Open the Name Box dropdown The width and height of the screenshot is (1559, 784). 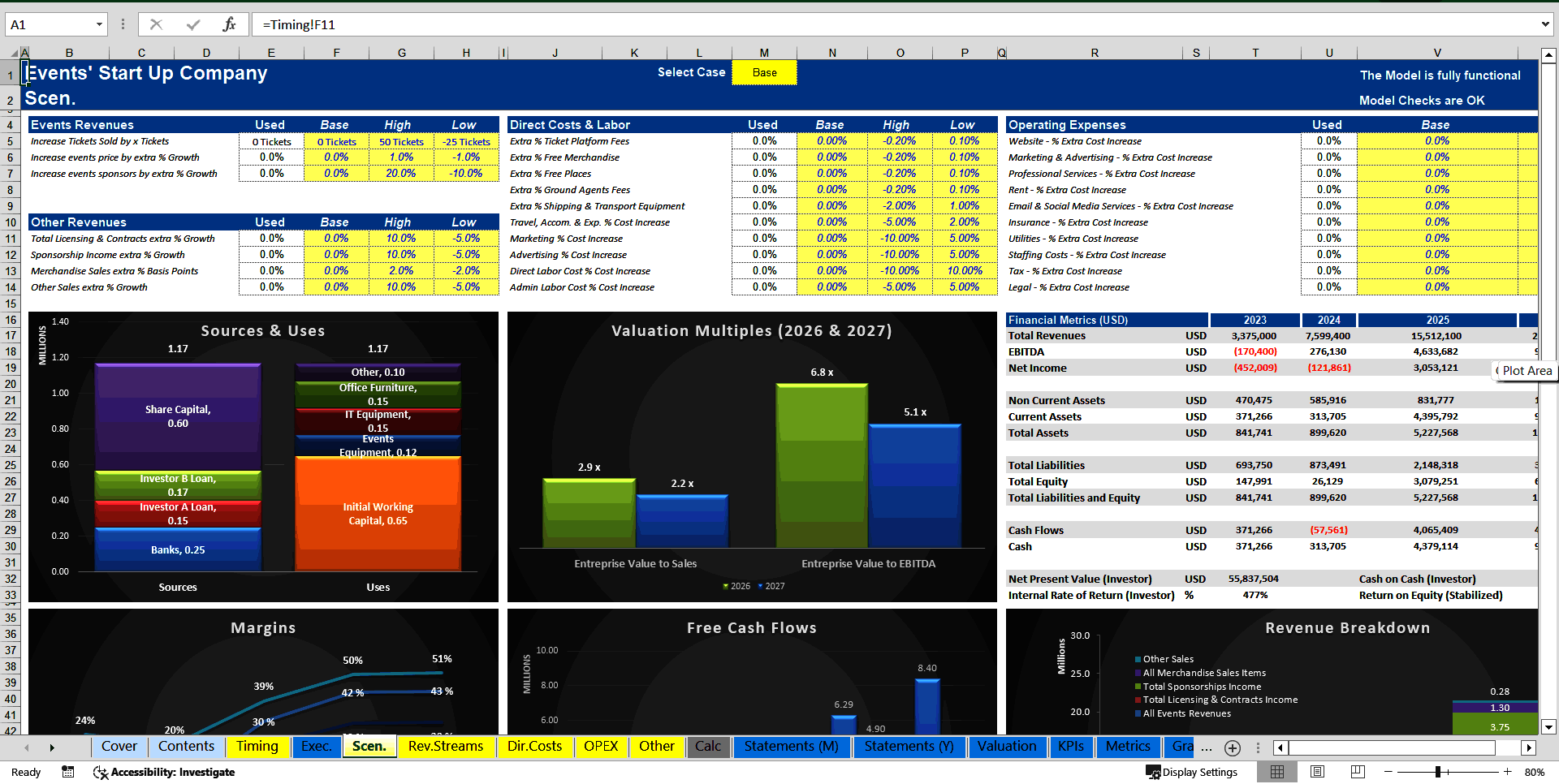coord(99,24)
